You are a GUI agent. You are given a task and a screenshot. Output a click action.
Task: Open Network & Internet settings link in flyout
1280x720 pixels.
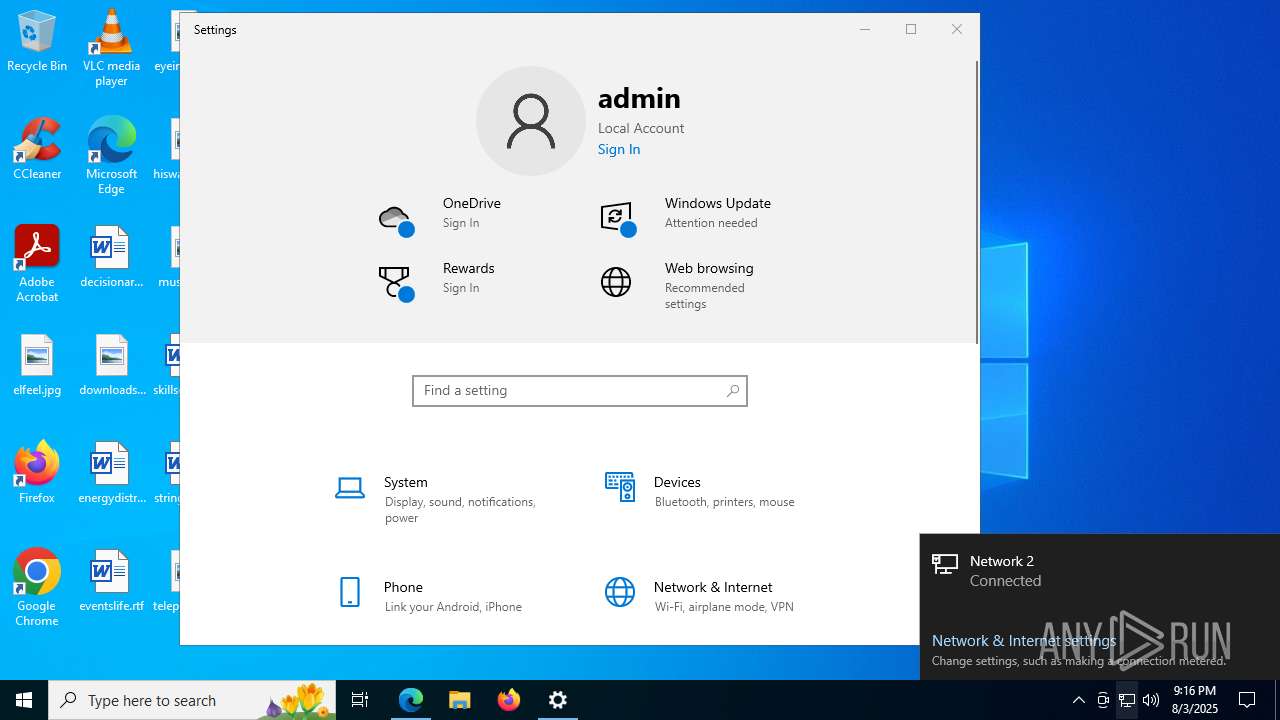coord(1024,640)
